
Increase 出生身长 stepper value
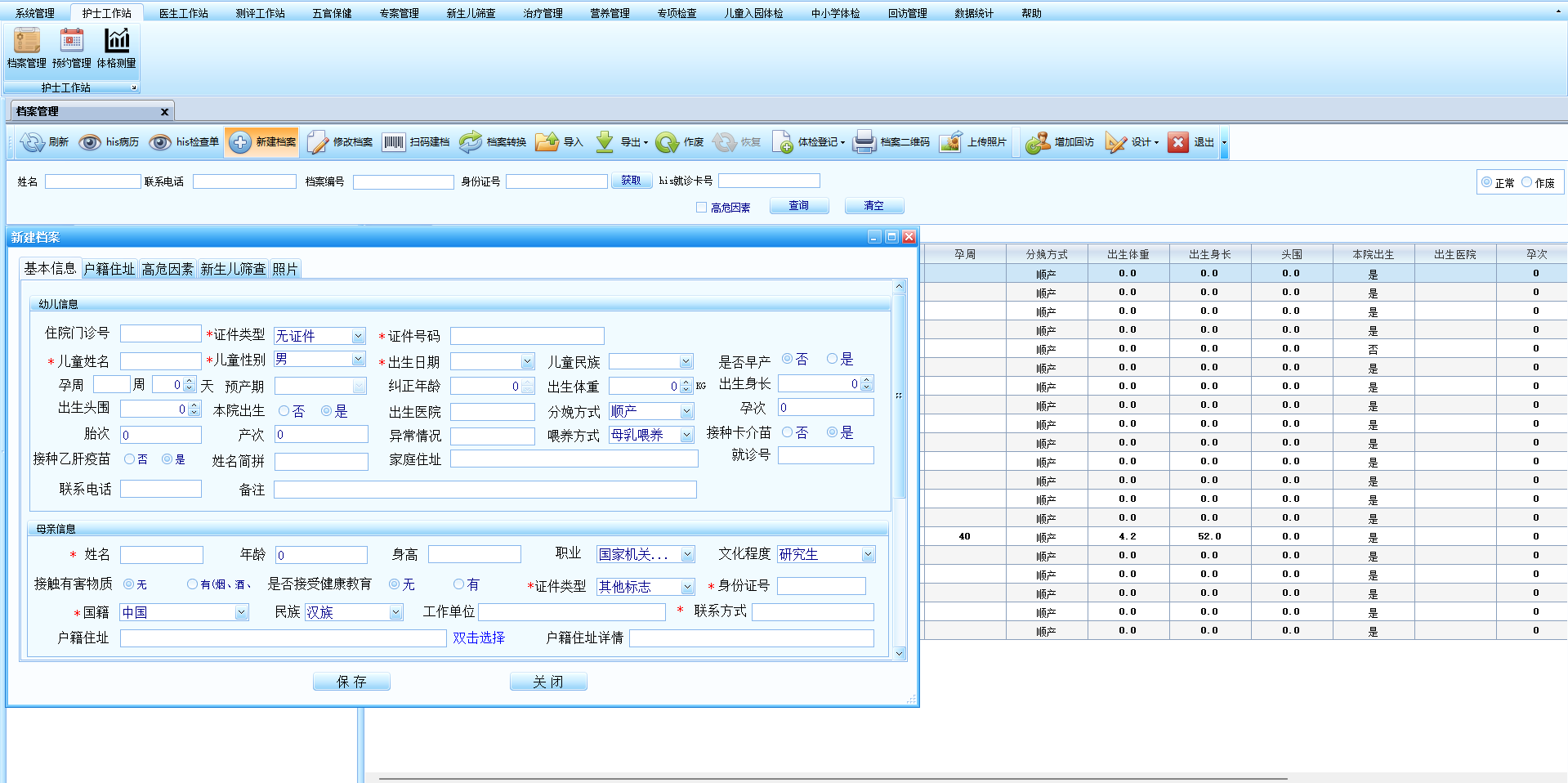click(x=867, y=380)
